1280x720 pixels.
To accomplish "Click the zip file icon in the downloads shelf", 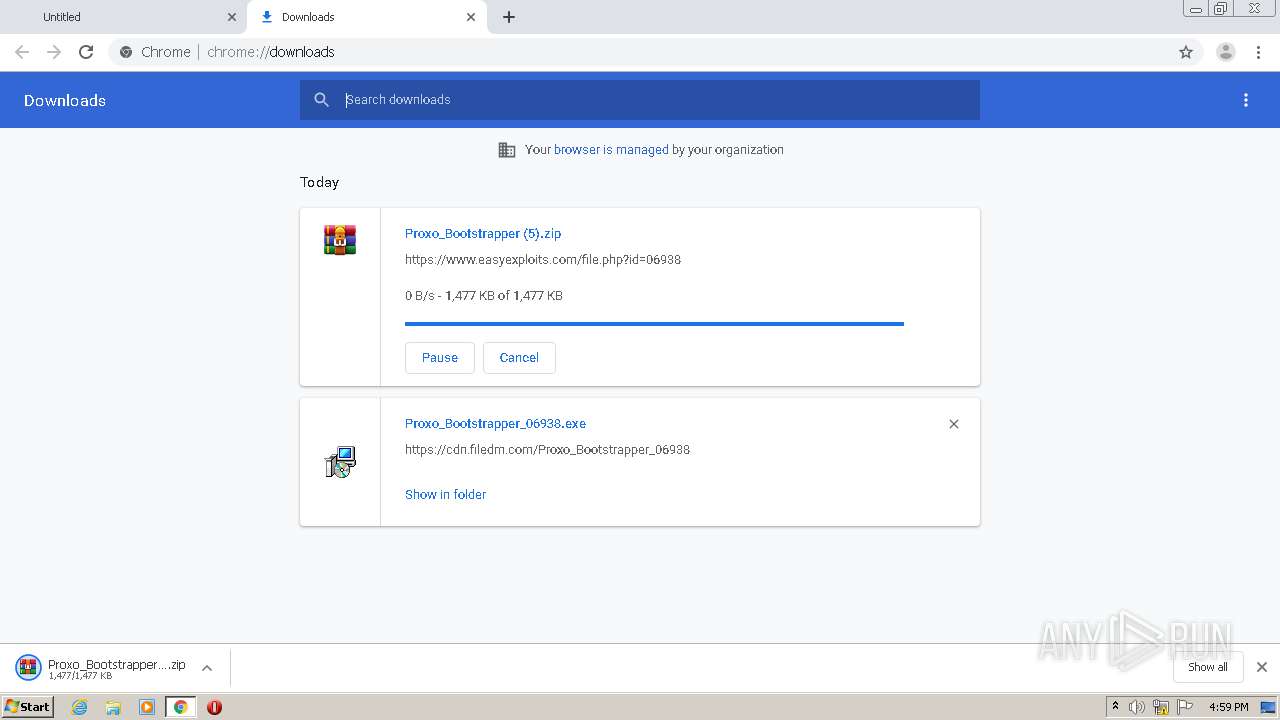I will click(28, 667).
